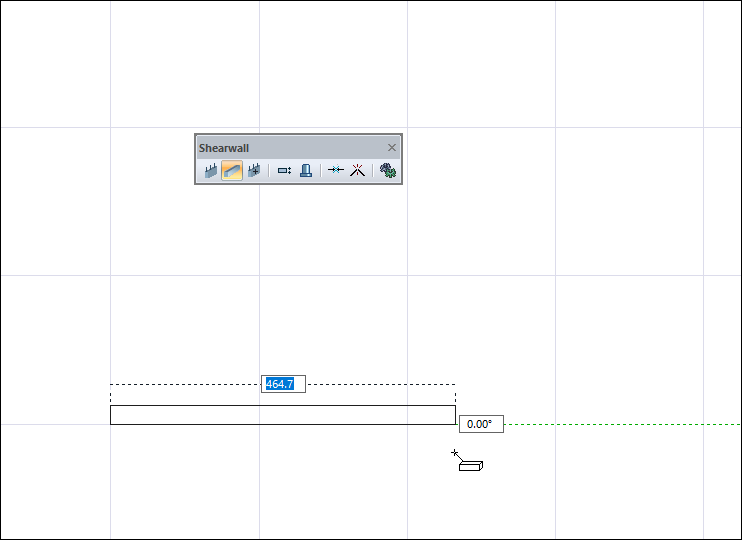The image size is (742, 540).
Task: Close the Shearwall toolbar
Action: (x=392, y=148)
